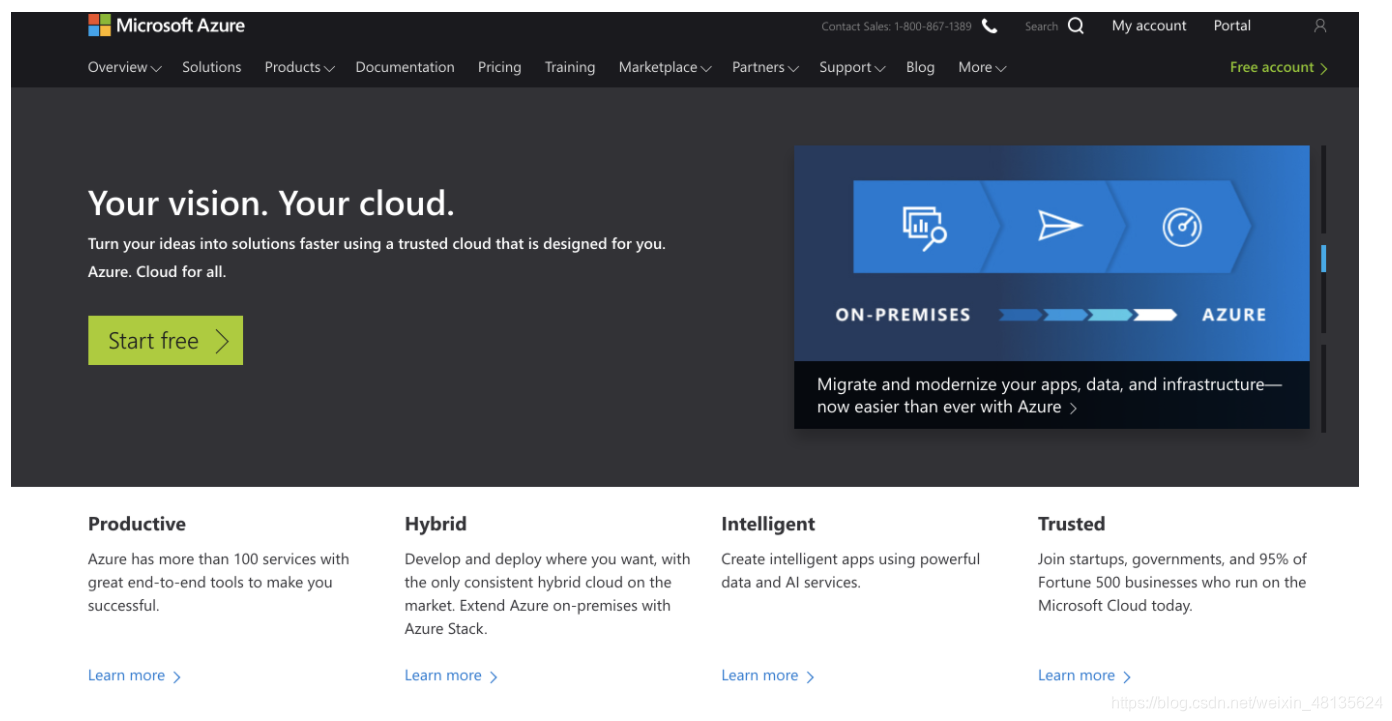
Task: Click the phone icon next to Contact Sales
Action: pyautogui.click(x=990, y=26)
